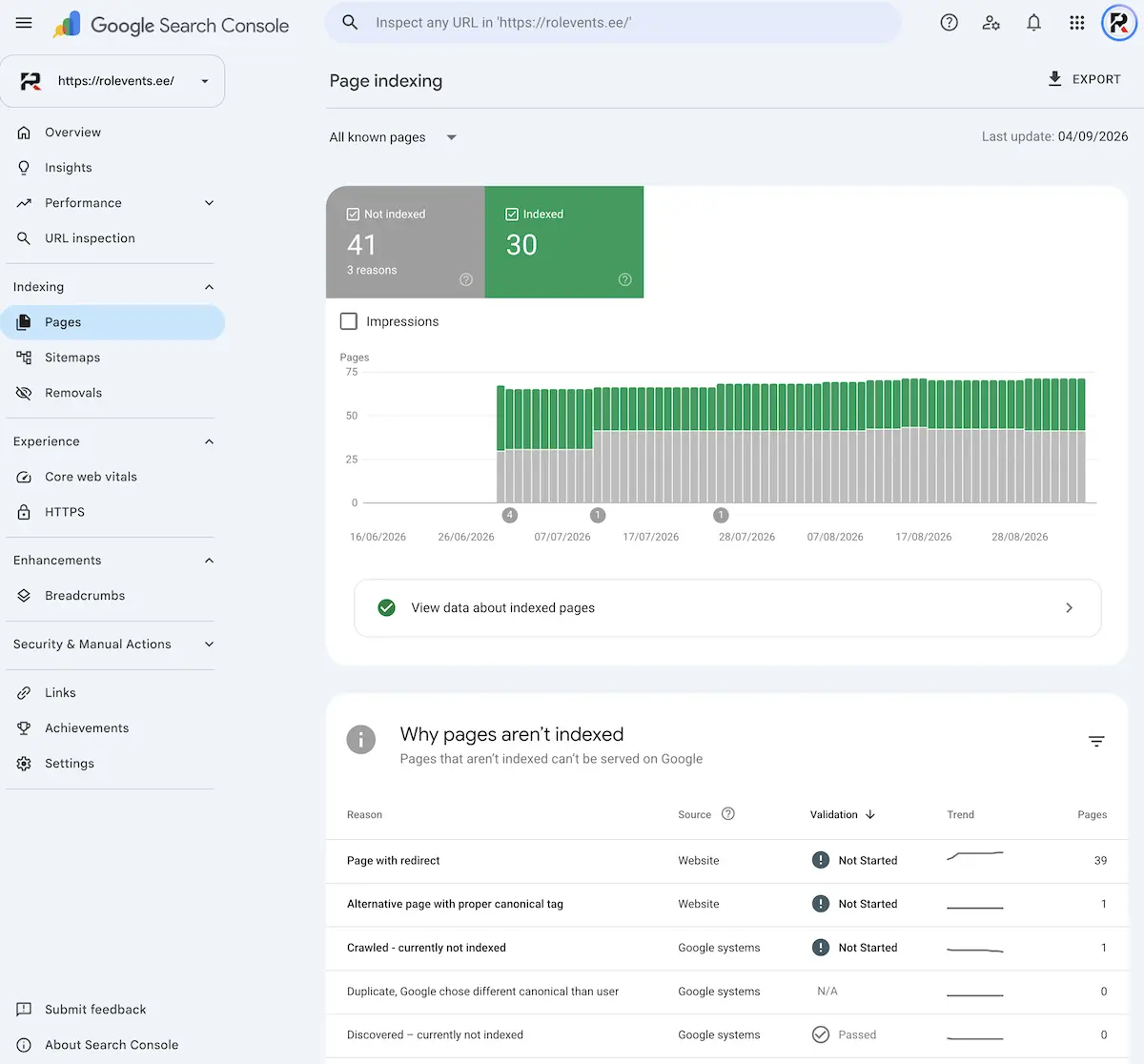The height and width of the screenshot is (1064, 1144).
Task: Expand the Performance menu chevron
Action: click(x=209, y=203)
